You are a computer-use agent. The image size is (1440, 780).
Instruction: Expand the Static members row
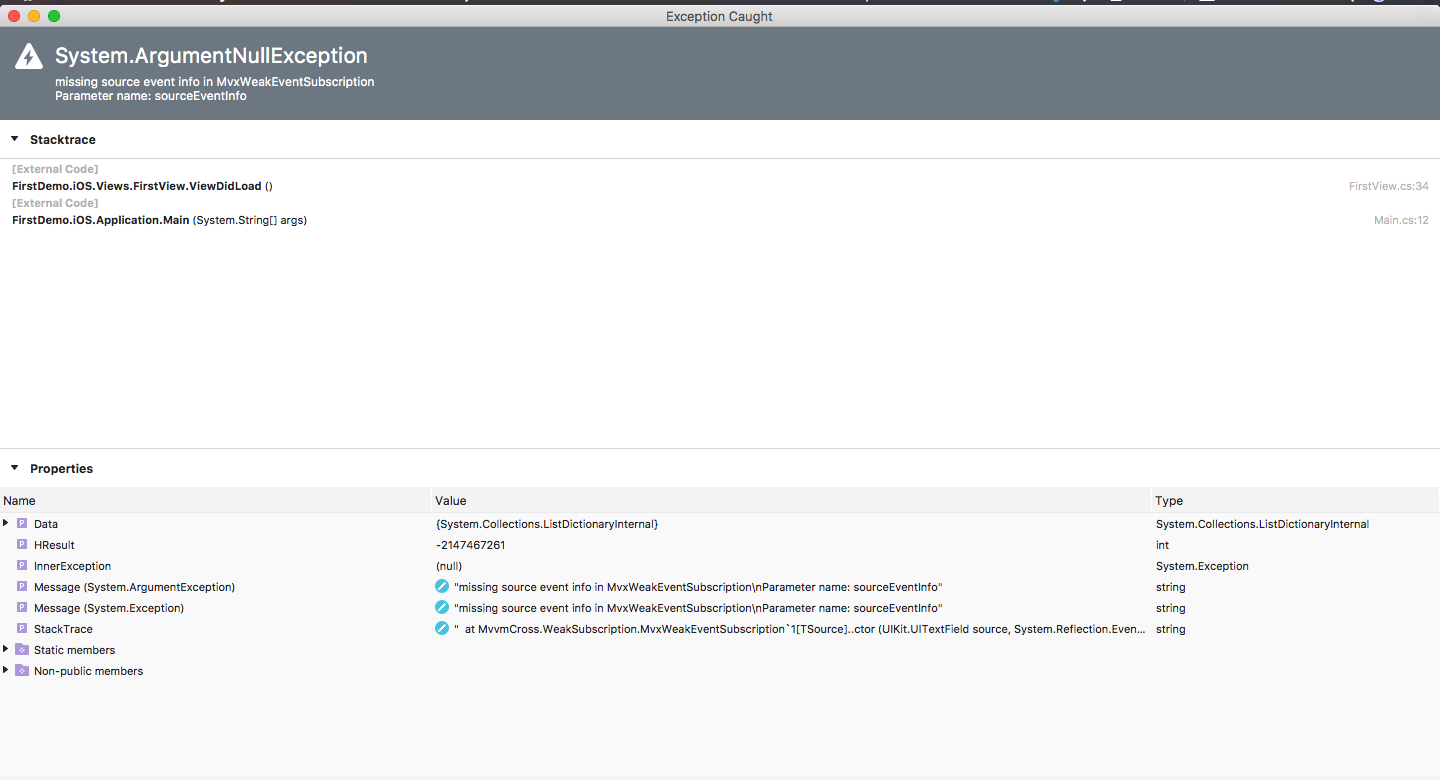pos(6,649)
